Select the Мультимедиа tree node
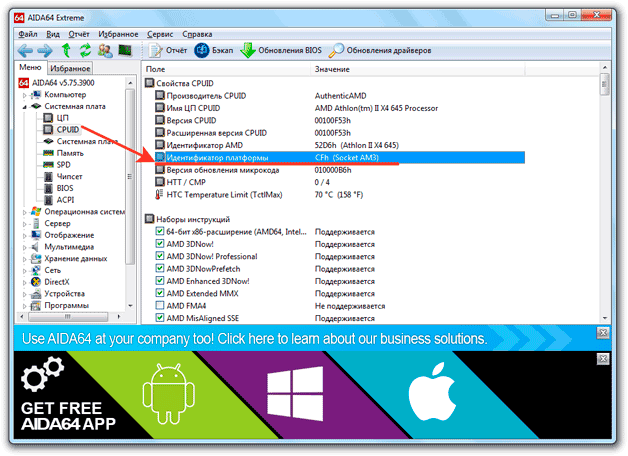This screenshot has width=628, height=456. coord(62,247)
